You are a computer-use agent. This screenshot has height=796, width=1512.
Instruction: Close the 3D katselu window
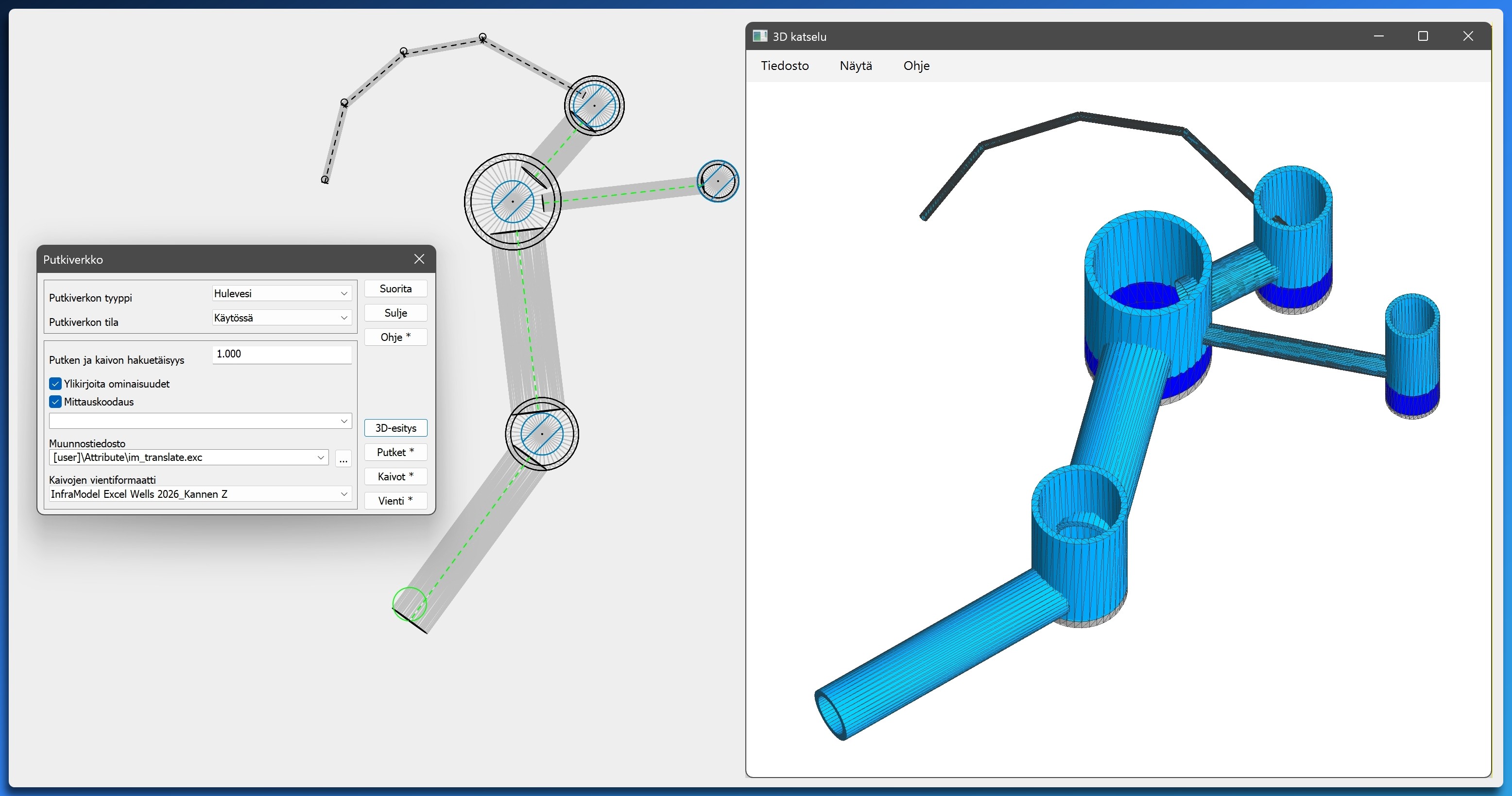[x=1468, y=36]
